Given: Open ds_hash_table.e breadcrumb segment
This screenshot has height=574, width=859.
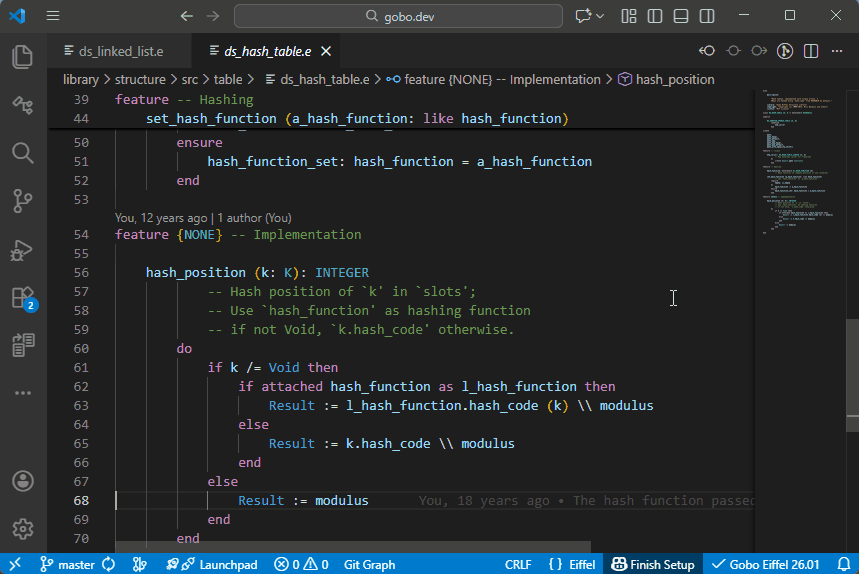Looking at the screenshot, I should point(318,79).
